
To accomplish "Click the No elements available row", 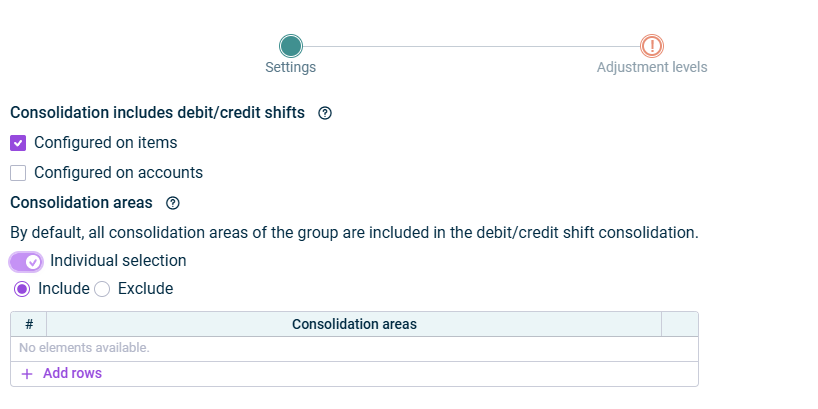I will 85,348.
